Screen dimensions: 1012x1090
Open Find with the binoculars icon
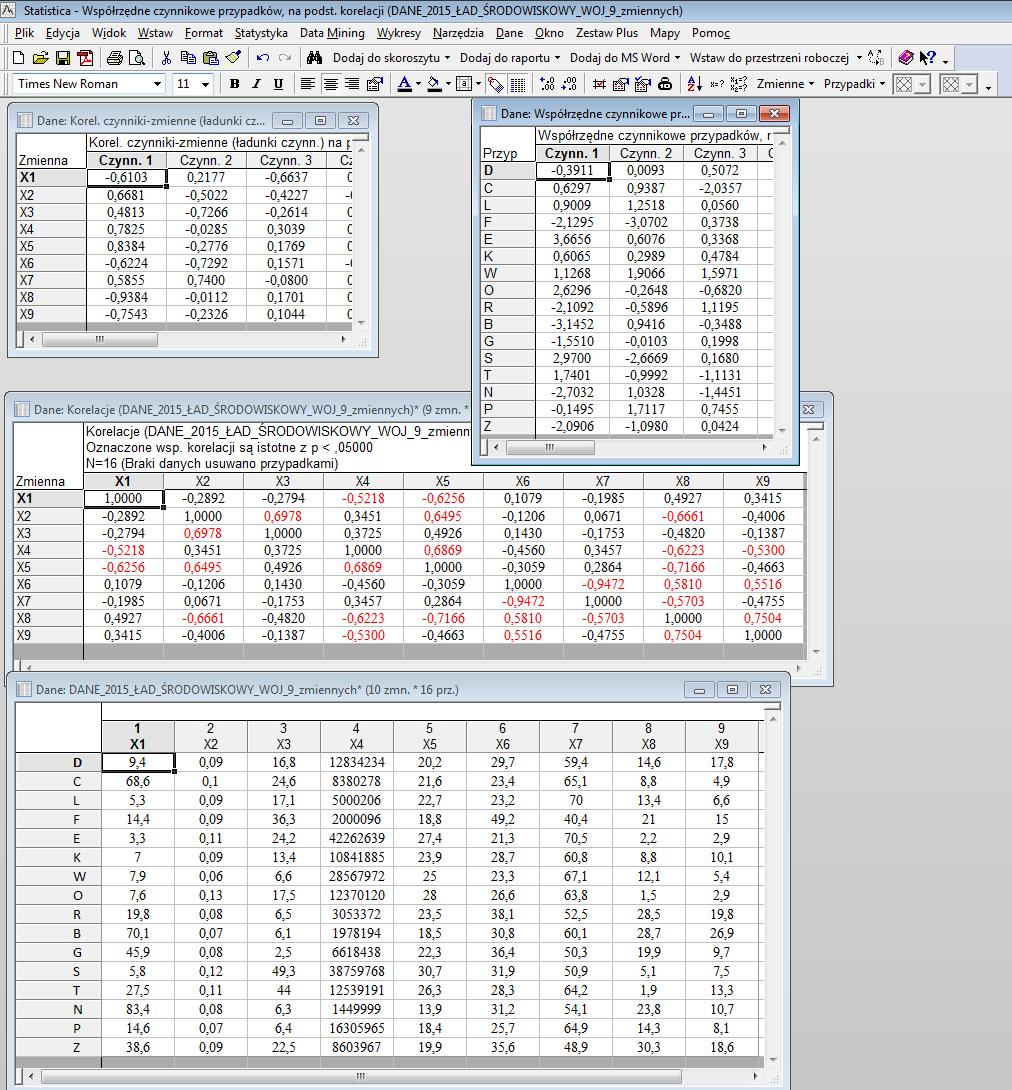[314, 58]
